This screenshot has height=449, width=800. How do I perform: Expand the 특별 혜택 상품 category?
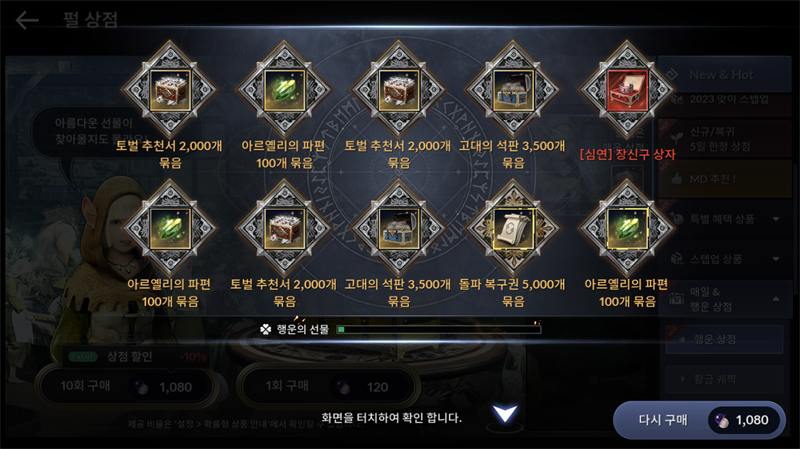point(725,219)
